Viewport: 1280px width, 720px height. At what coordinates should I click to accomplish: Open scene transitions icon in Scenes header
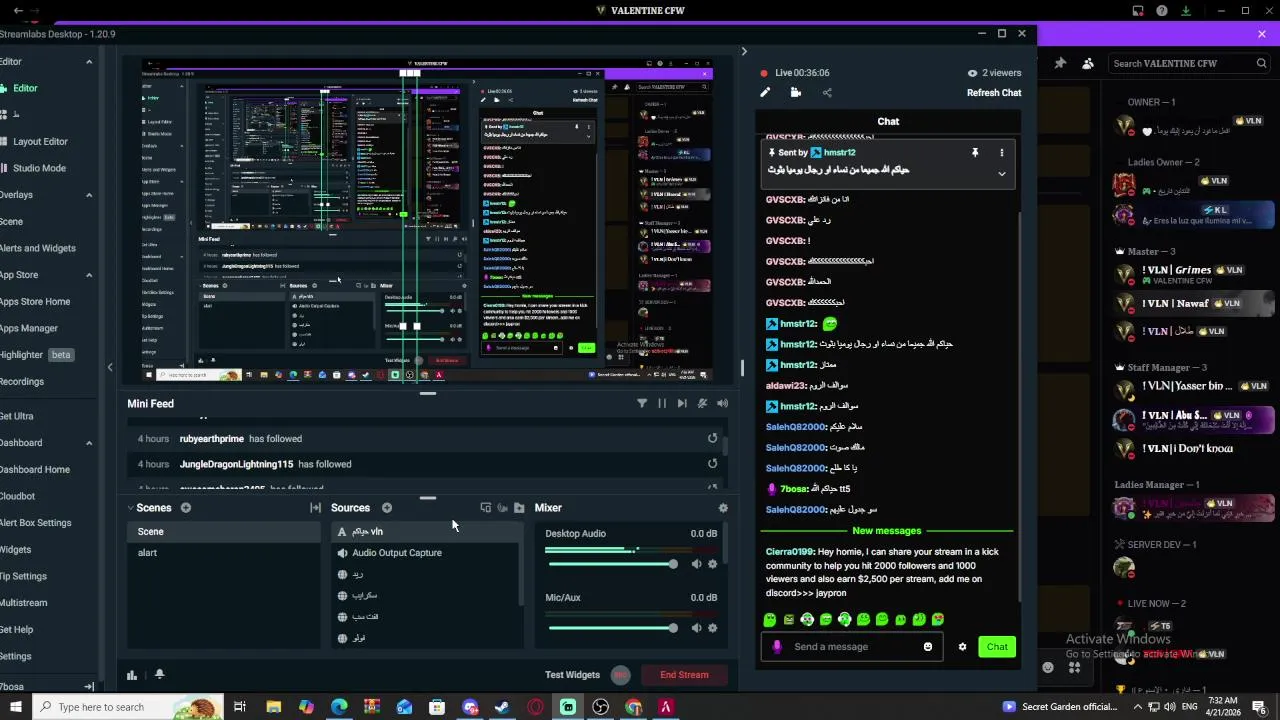pyautogui.click(x=316, y=508)
